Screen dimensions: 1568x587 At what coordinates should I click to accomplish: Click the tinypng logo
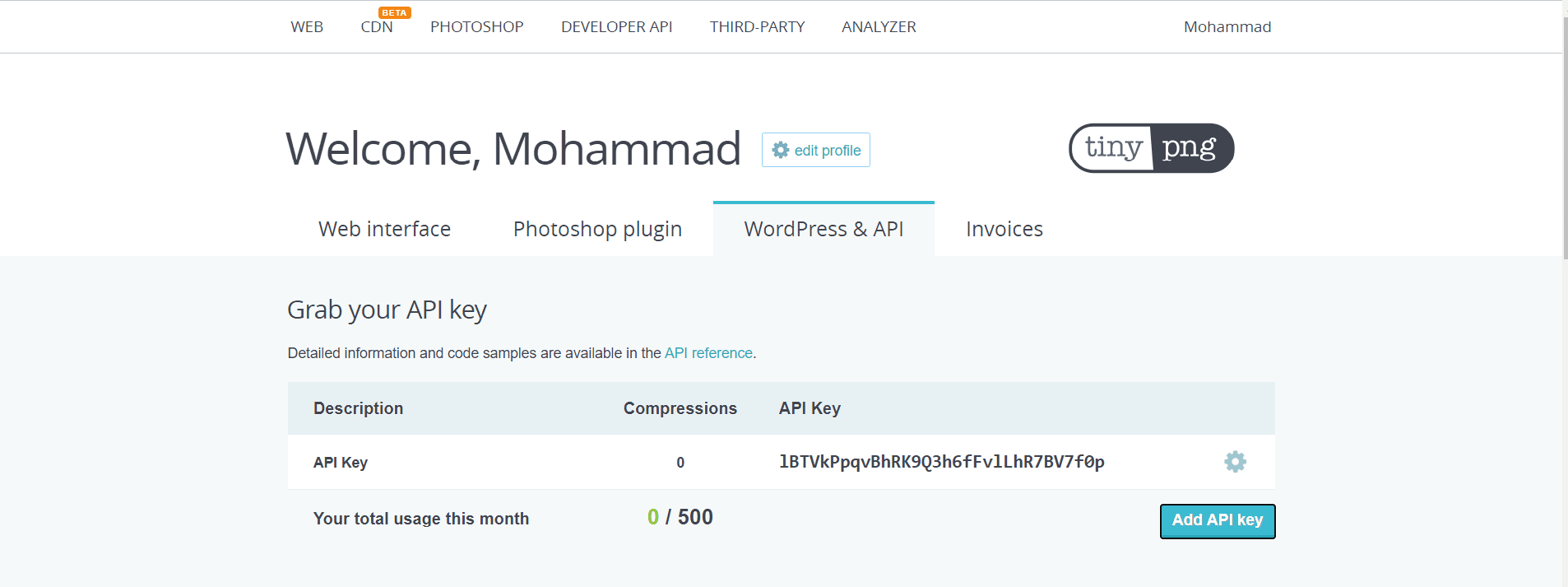(x=1151, y=148)
